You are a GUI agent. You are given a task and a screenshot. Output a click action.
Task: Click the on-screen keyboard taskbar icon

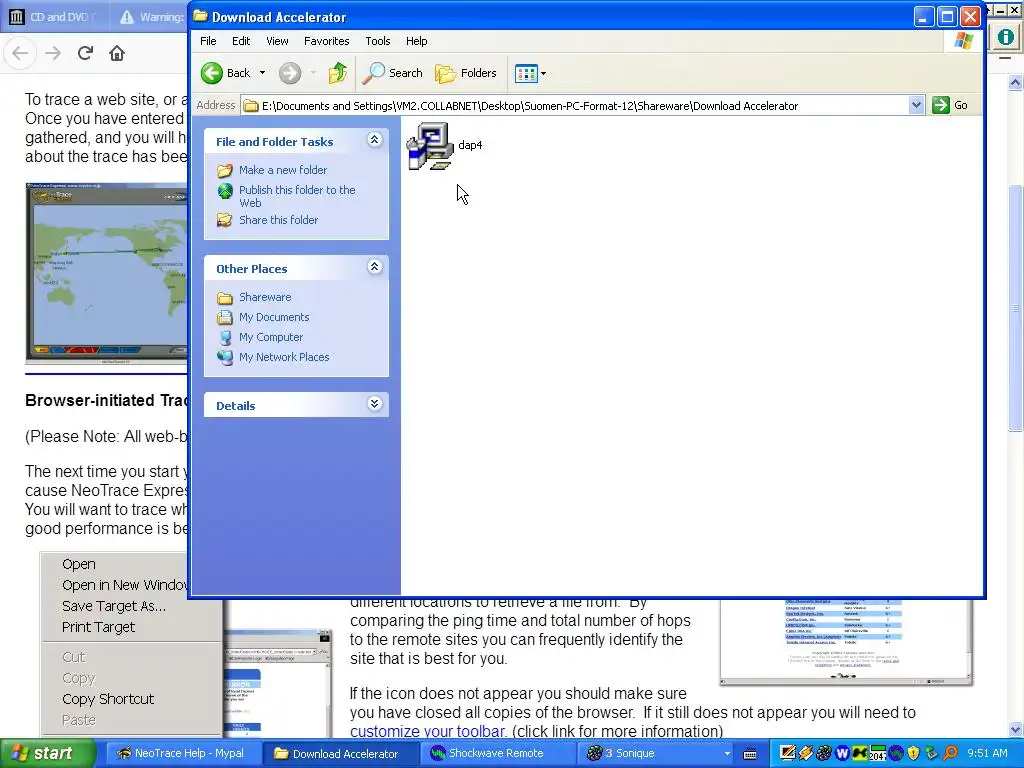pos(750,754)
